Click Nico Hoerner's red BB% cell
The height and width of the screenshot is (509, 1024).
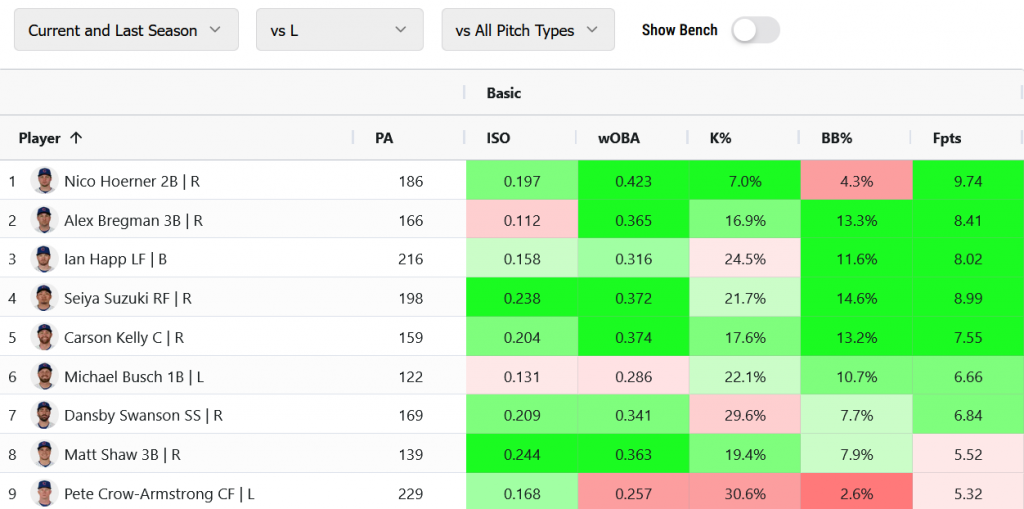(856, 181)
